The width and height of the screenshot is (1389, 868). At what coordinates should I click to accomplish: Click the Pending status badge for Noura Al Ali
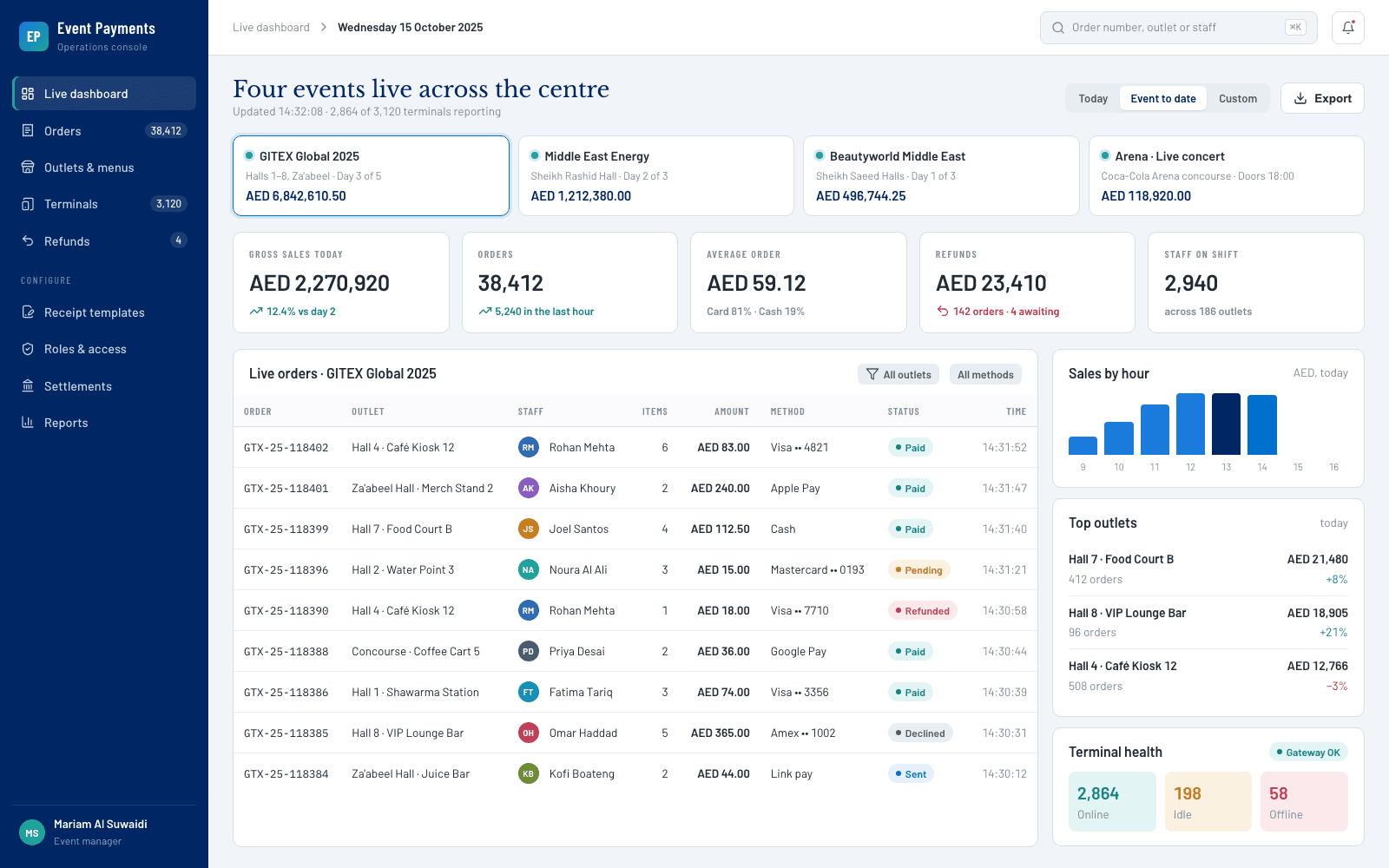pyautogui.click(x=918, y=570)
